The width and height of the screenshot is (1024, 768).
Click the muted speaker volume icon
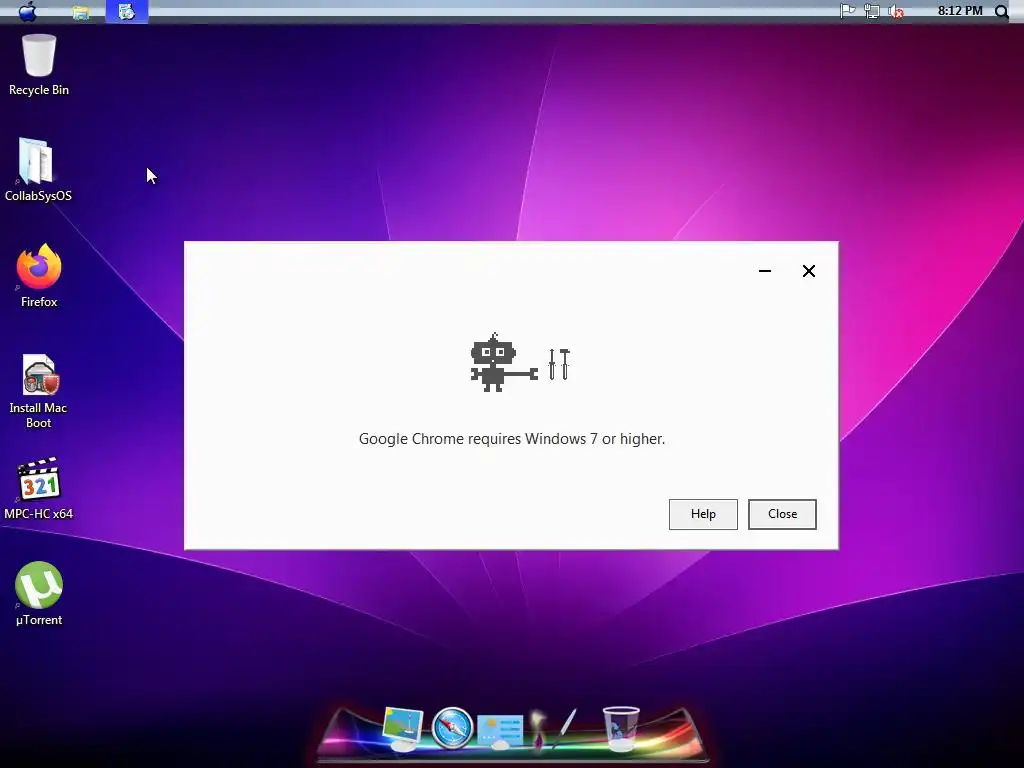pyautogui.click(x=896, y=11)
